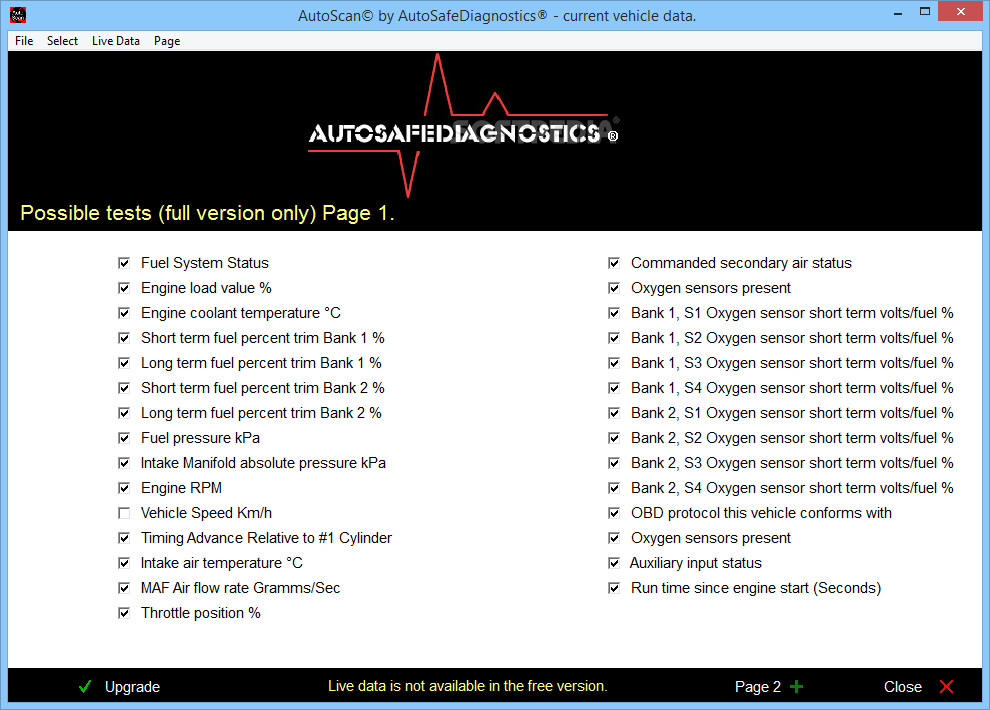Click the red X icon beside Close
990x710 pixels.
[x=947, y=687]
